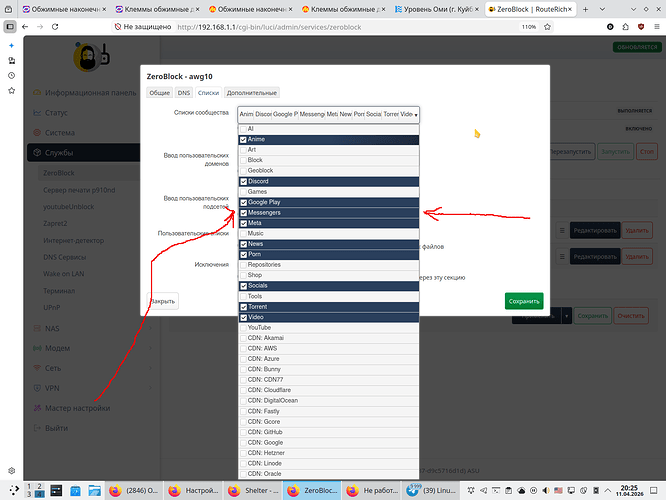Viewport: 666px width, 500px height.
Task: Switch to the Дополнительные tab
Action: pyautogui.click(x=251, y=93)
